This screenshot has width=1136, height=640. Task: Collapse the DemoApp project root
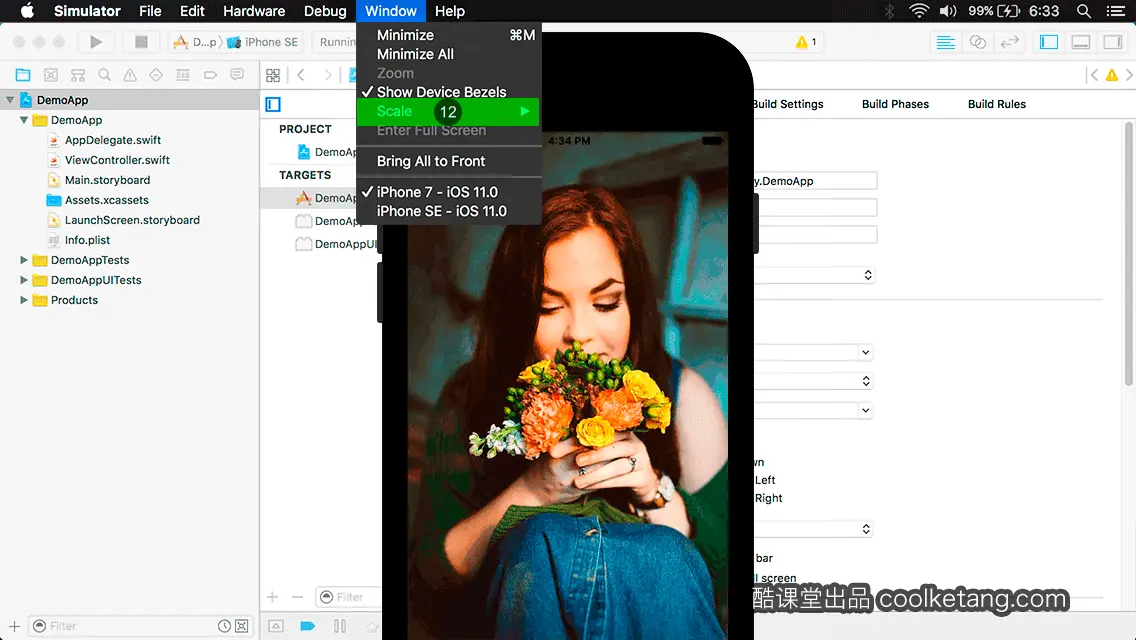pyautogui.click(x=10, y=100)
